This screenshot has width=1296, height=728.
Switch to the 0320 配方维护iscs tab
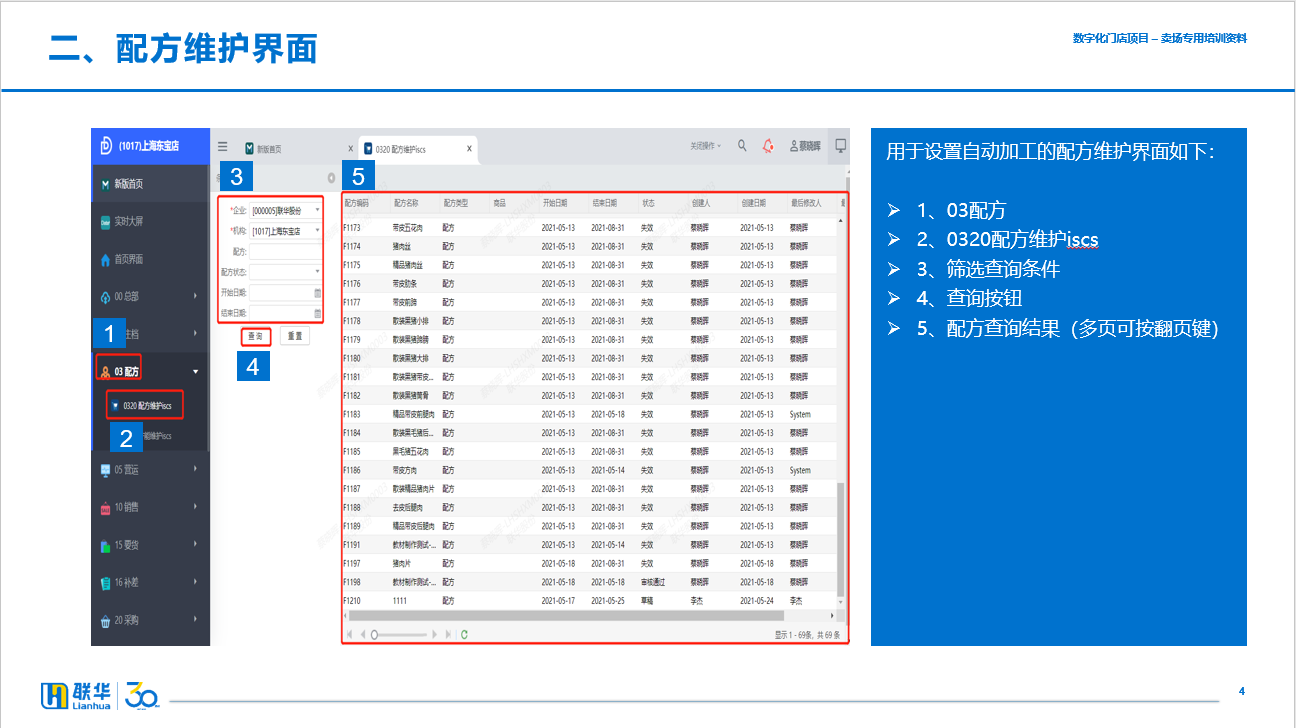point(418,149)
